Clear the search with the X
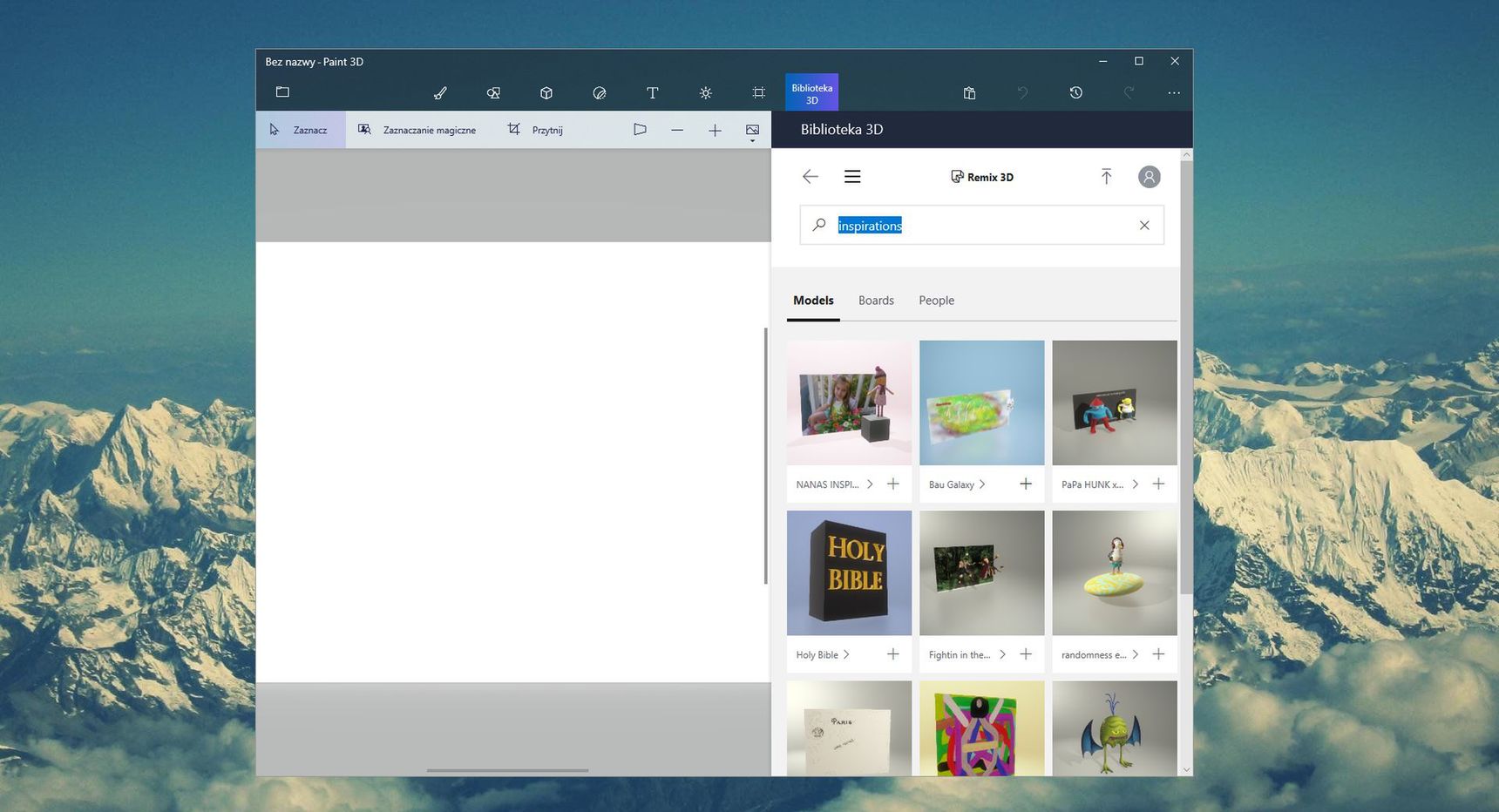 coord(1144,226)
